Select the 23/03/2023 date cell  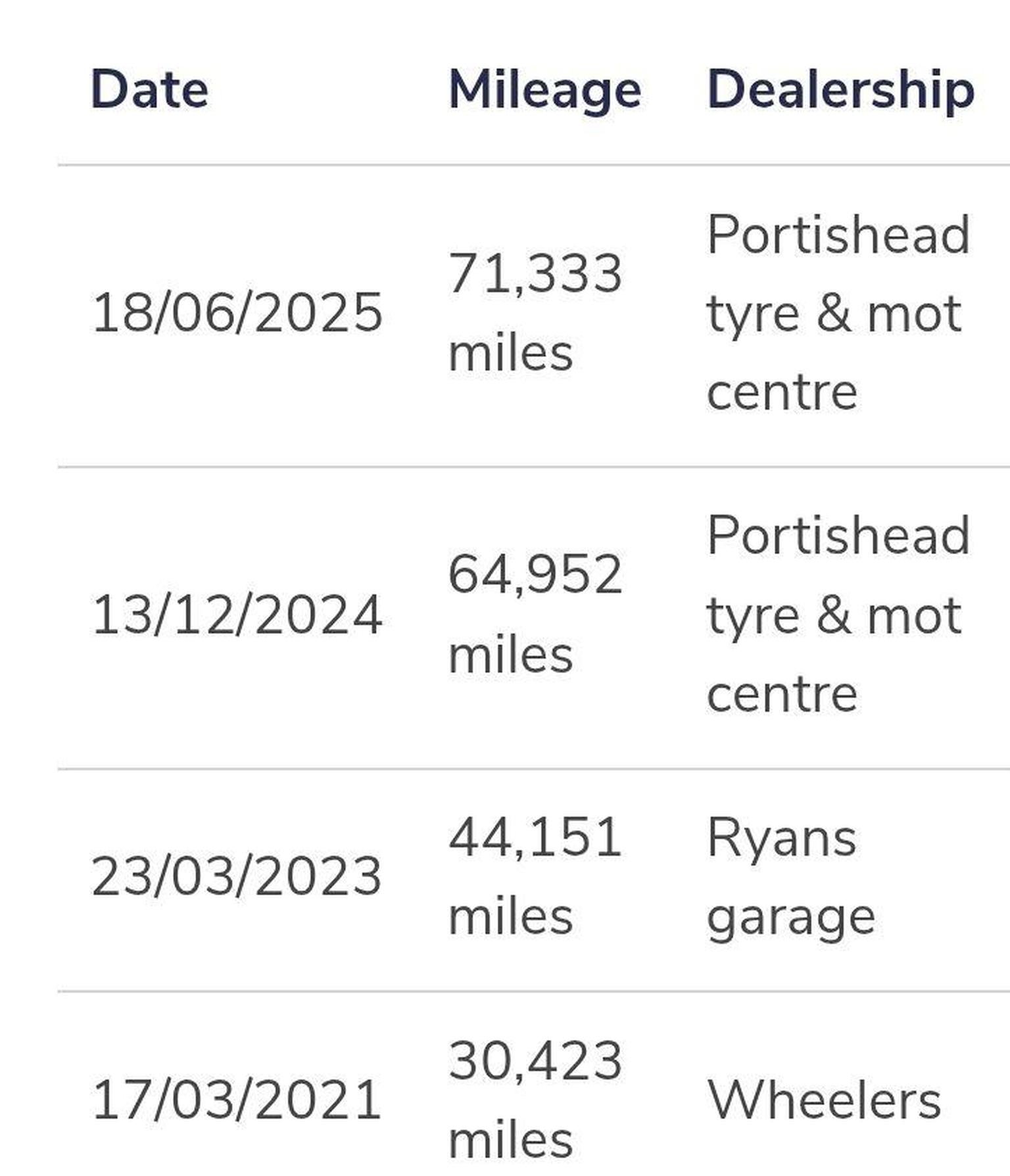click(237, 877)
